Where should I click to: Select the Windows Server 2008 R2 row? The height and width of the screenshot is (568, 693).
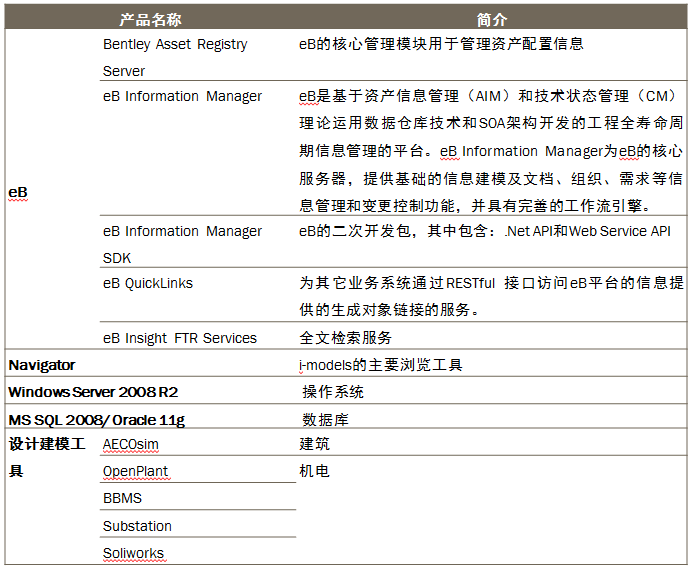(x=84, y=392)
